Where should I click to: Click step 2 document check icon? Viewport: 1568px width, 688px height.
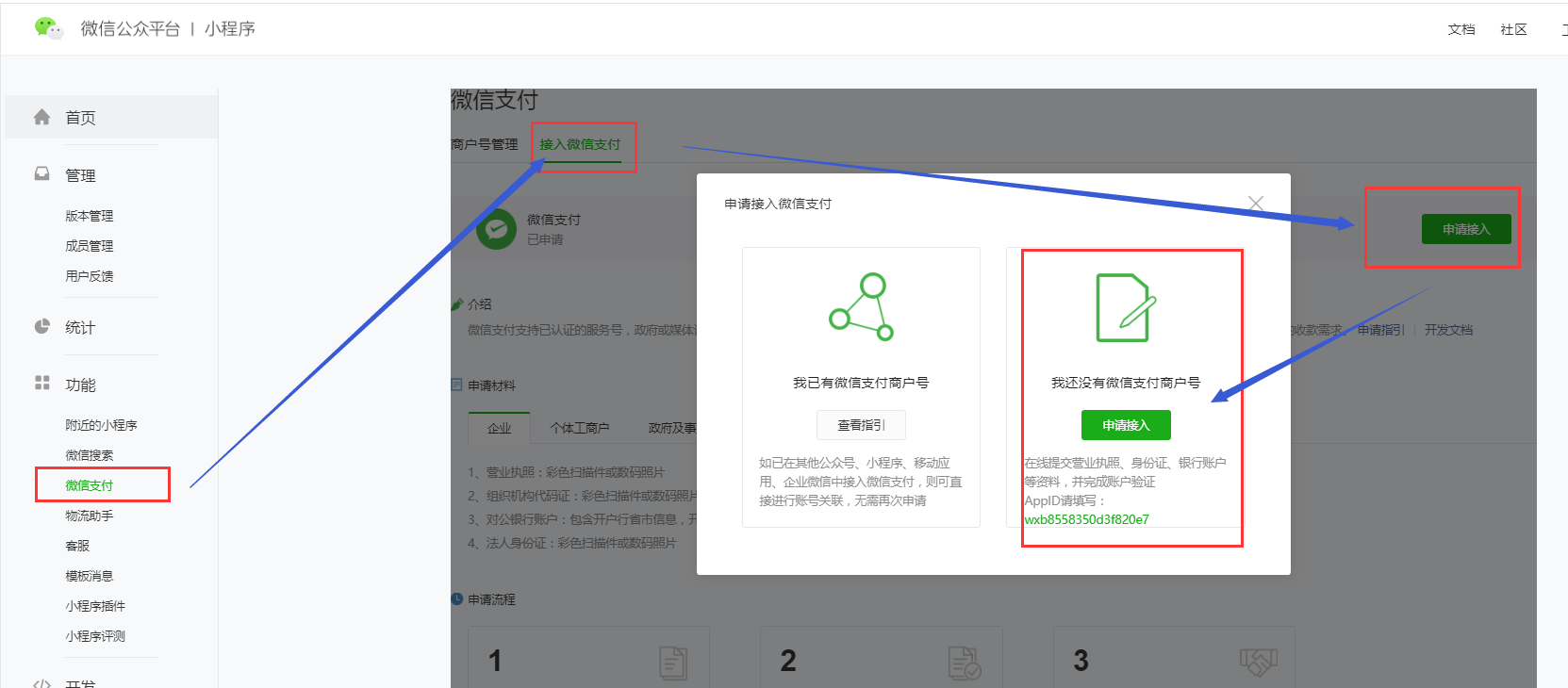point(965,663)
